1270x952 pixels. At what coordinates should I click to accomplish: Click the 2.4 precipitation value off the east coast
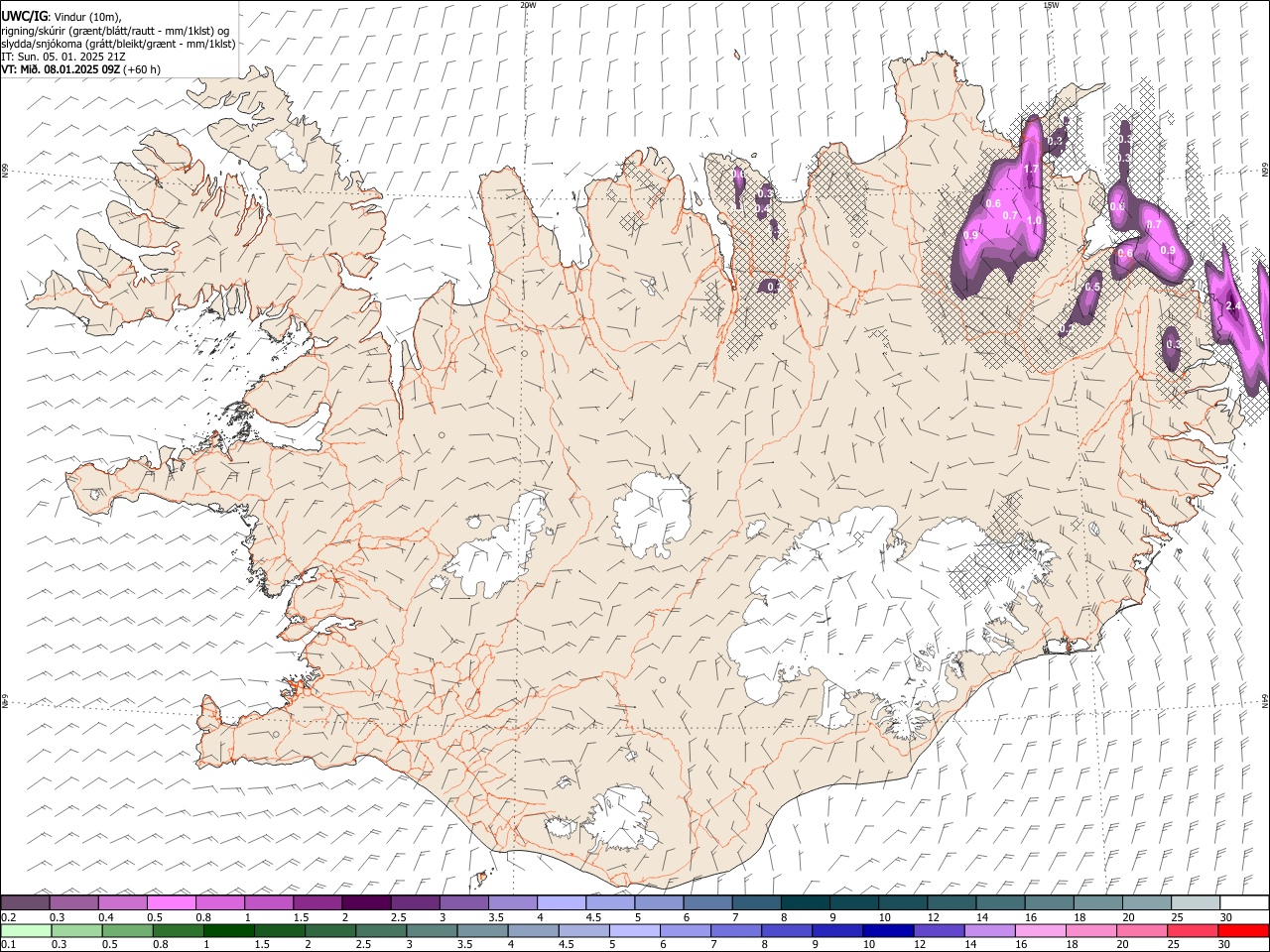[1233, 306]
